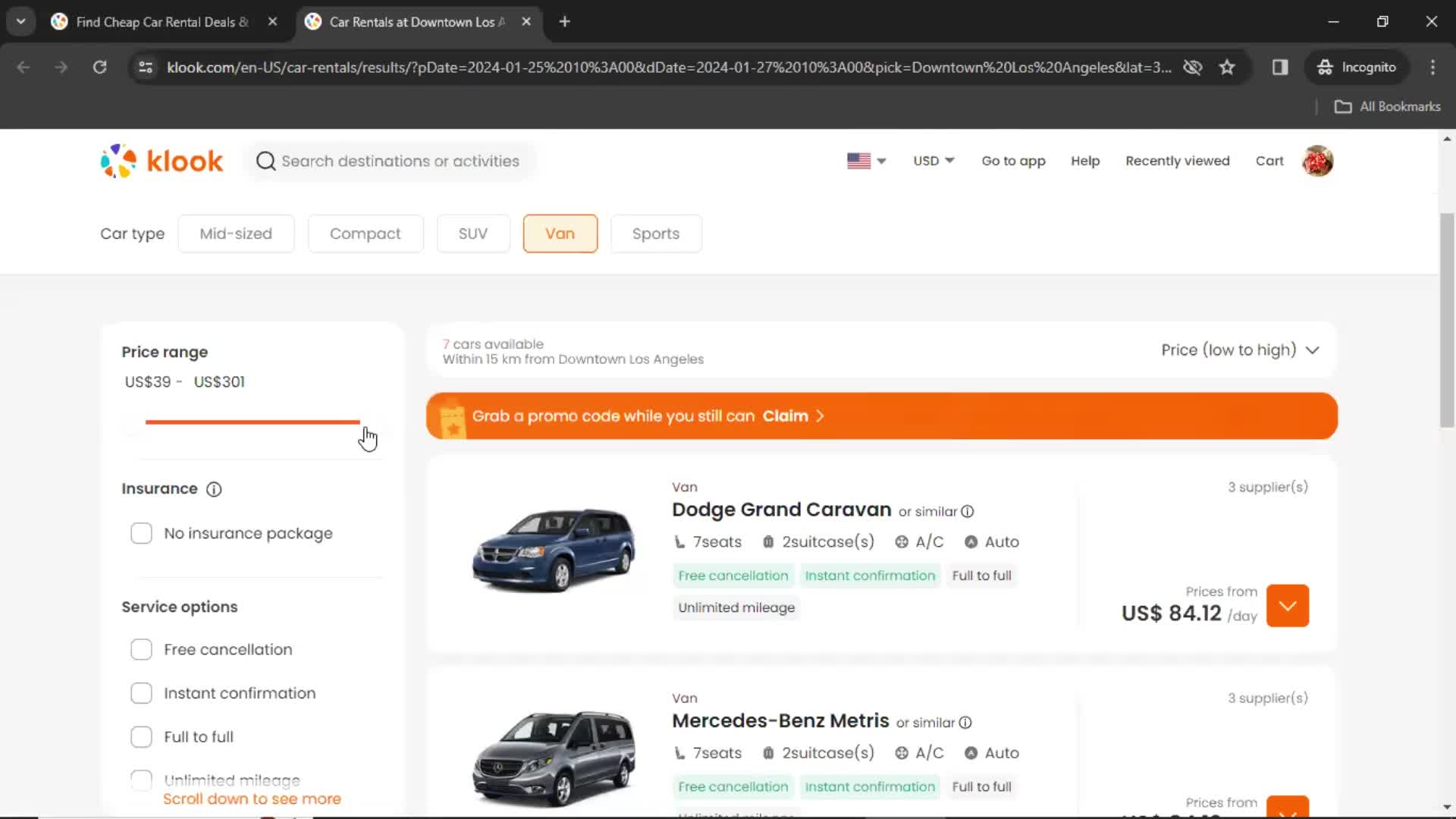Click the cart icon in navigation
This screenshot has height=819, width=1456.
[x=1269, y=161]
